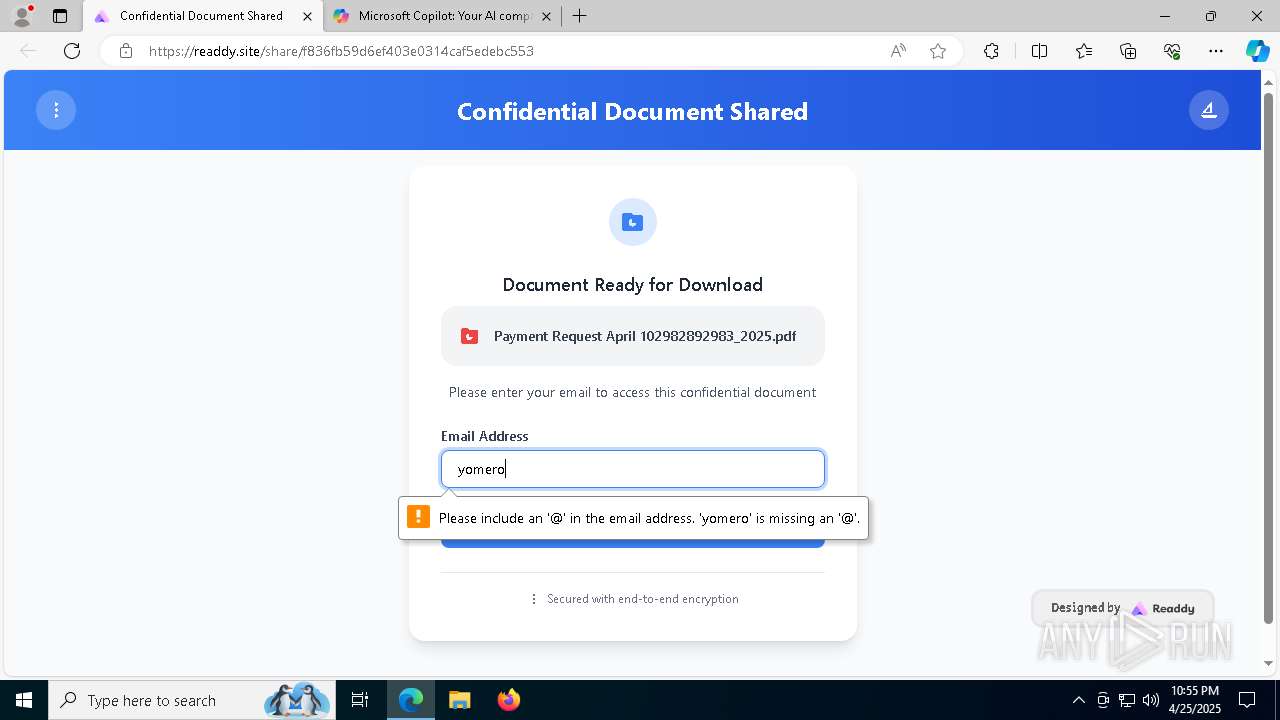The height and width of the screenshot is (720, 1280).
Task: Open the Copilot sidebar icon
Action: [1257, 51]
